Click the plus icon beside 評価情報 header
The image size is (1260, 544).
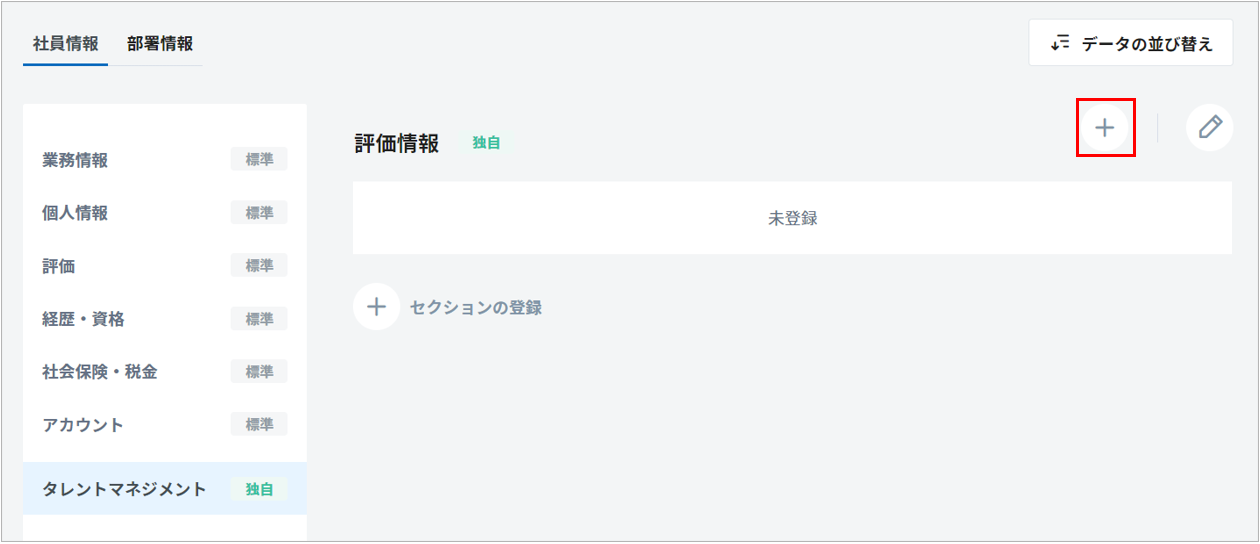tap(1104, 128)
